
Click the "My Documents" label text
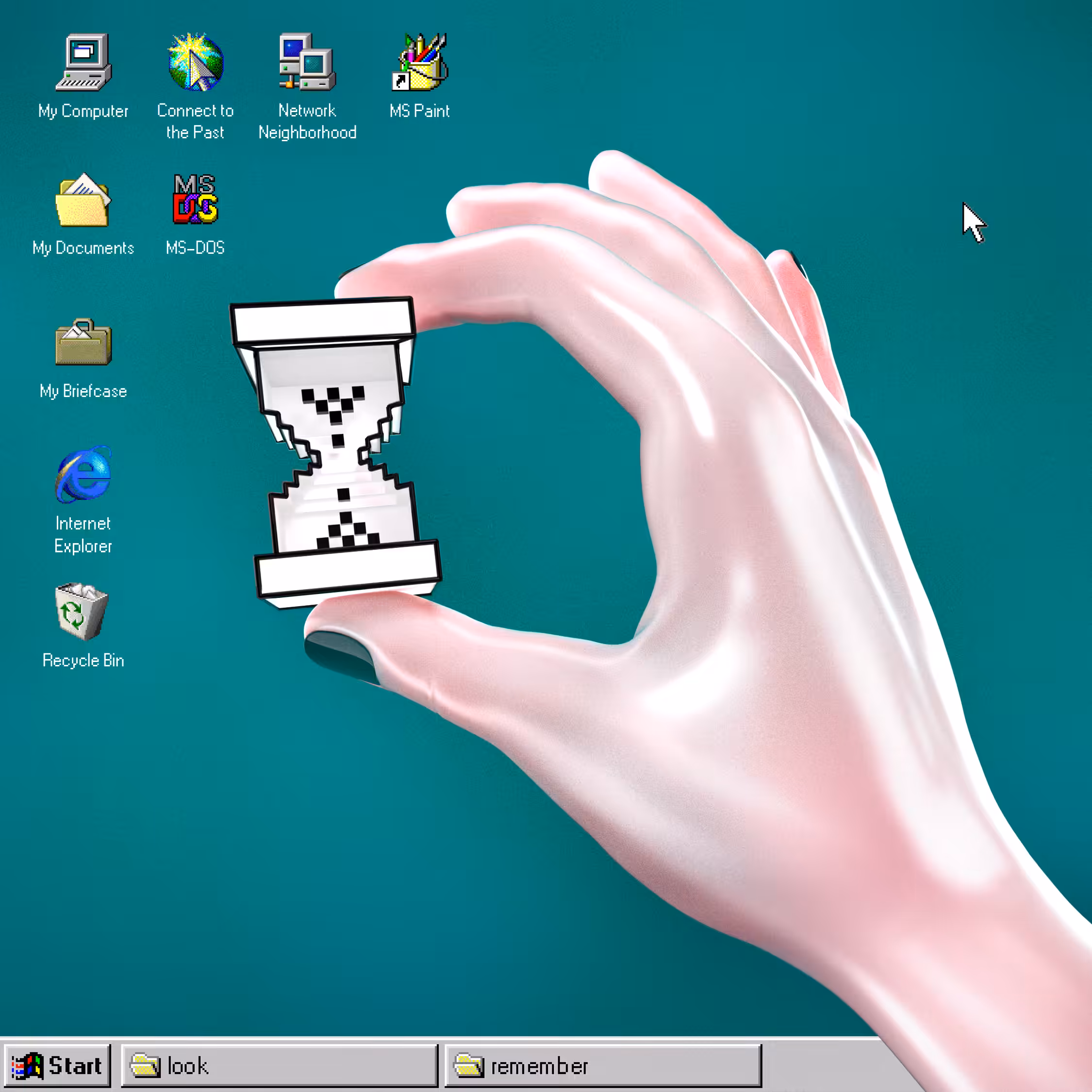point(83,248)
